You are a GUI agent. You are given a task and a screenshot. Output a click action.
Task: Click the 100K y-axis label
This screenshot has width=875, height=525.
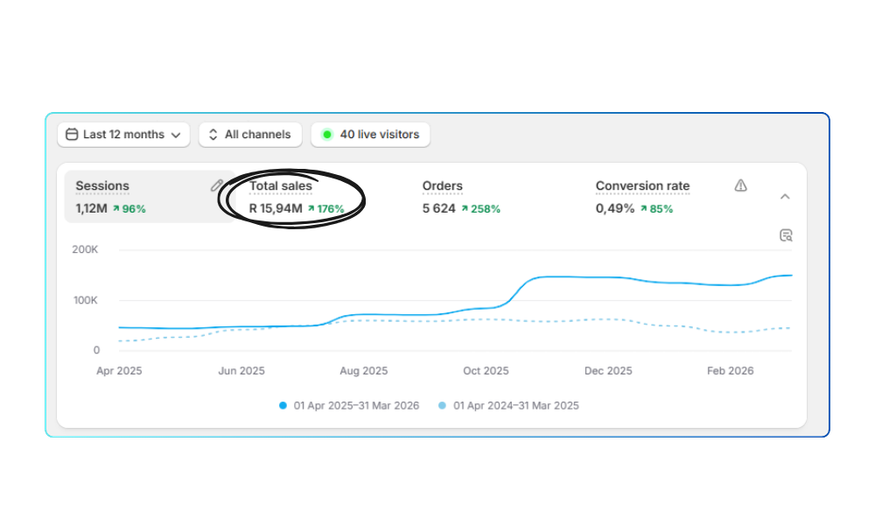[85, 300]
